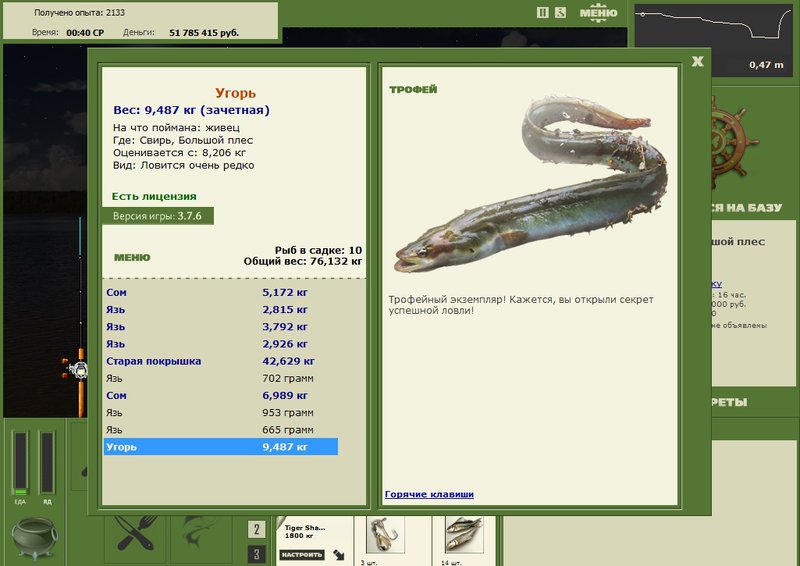Switch to rod slot 2
Viewport: 800px width, 566px height.
pyautogui.click(x=256, y=529)
